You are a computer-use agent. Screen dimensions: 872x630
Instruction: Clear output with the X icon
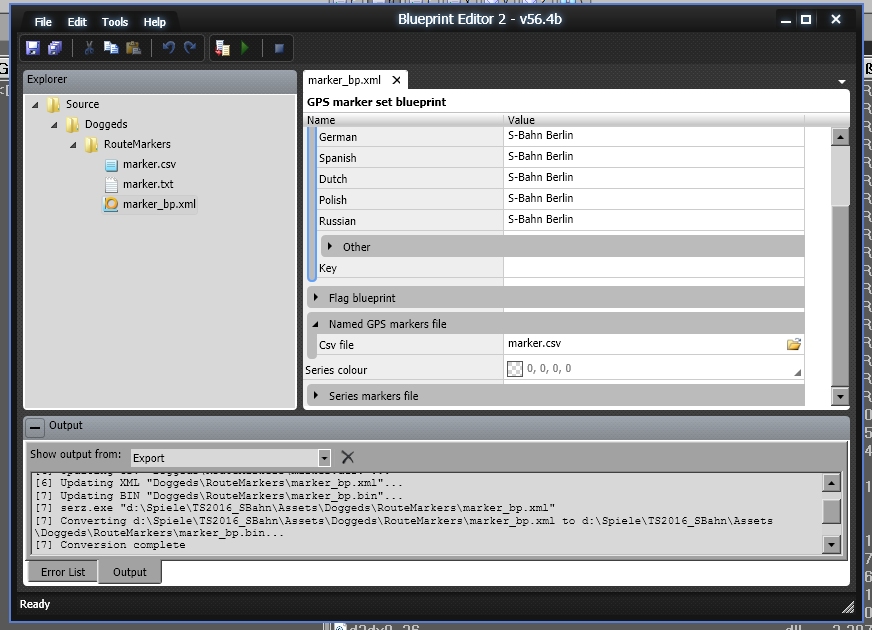[348, 457]
